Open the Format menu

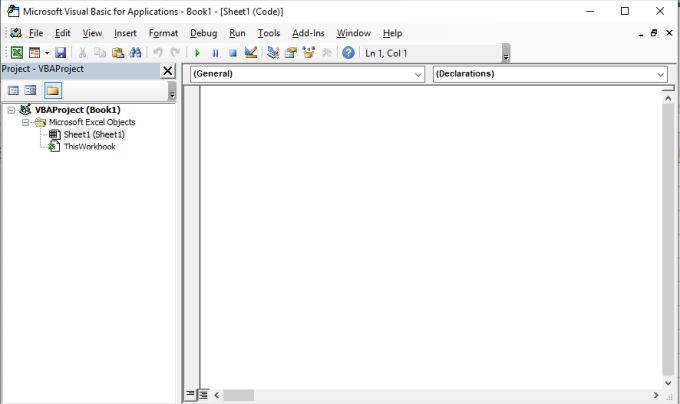tap(163, 33)
